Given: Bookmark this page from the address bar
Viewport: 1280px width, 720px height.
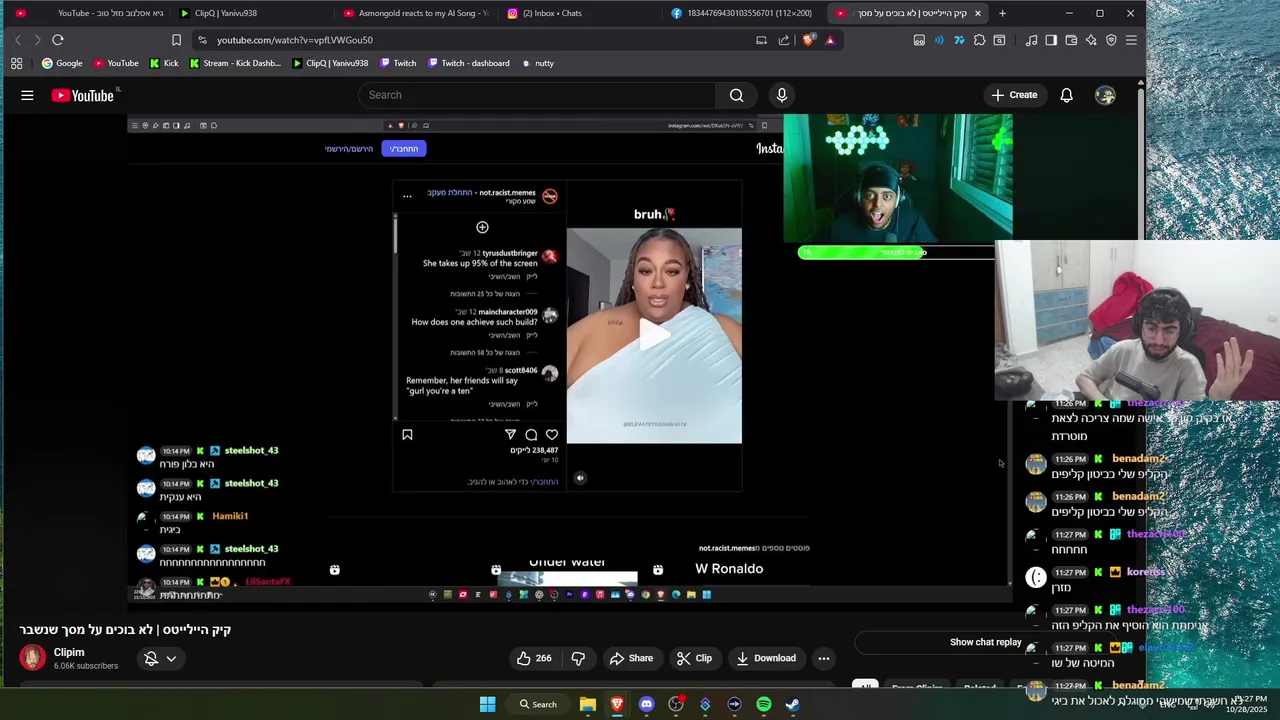Looking at the screenshot, I should pos(176,40).
